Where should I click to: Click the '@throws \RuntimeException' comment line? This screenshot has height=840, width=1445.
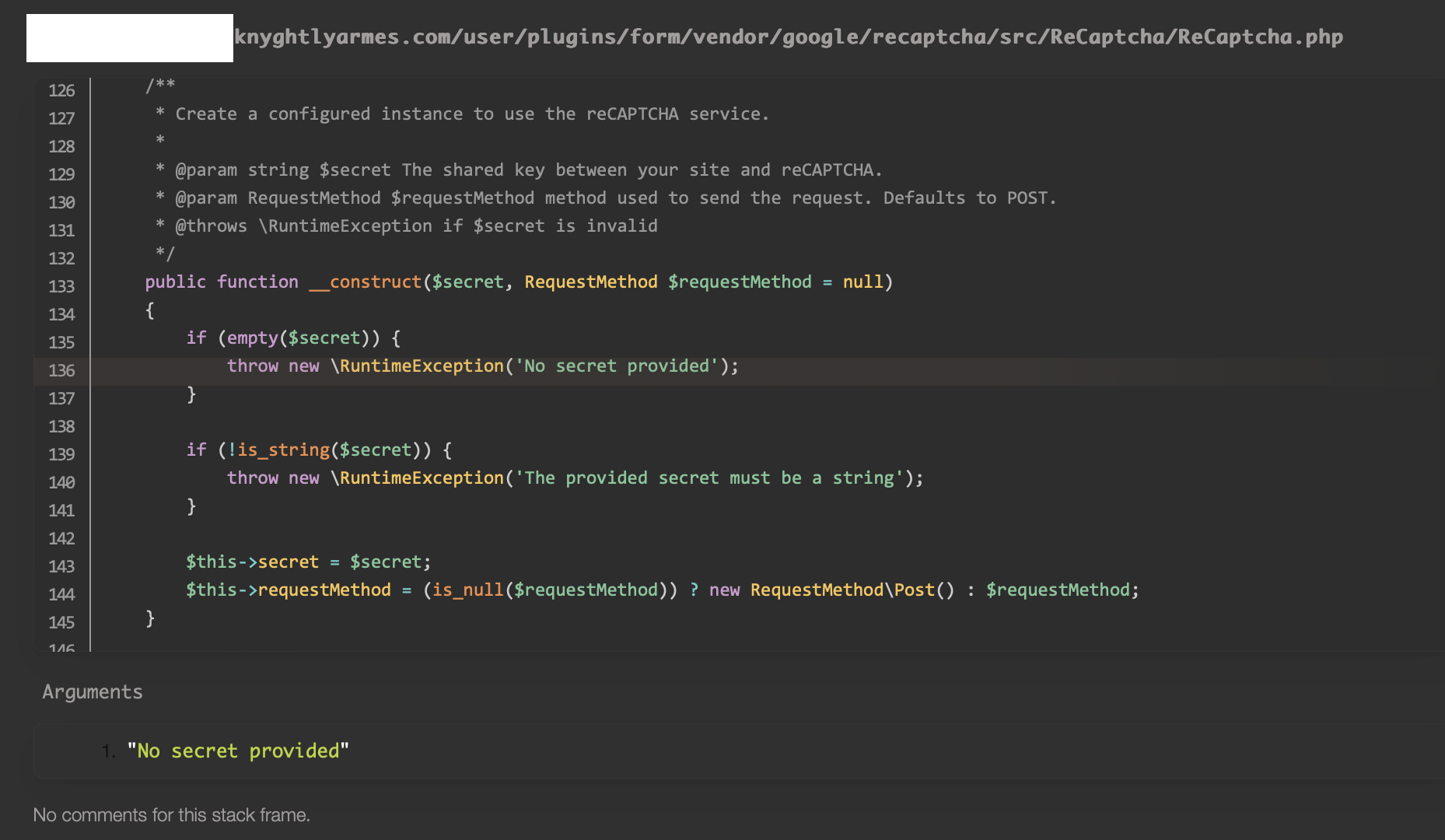tap(406, 226)
